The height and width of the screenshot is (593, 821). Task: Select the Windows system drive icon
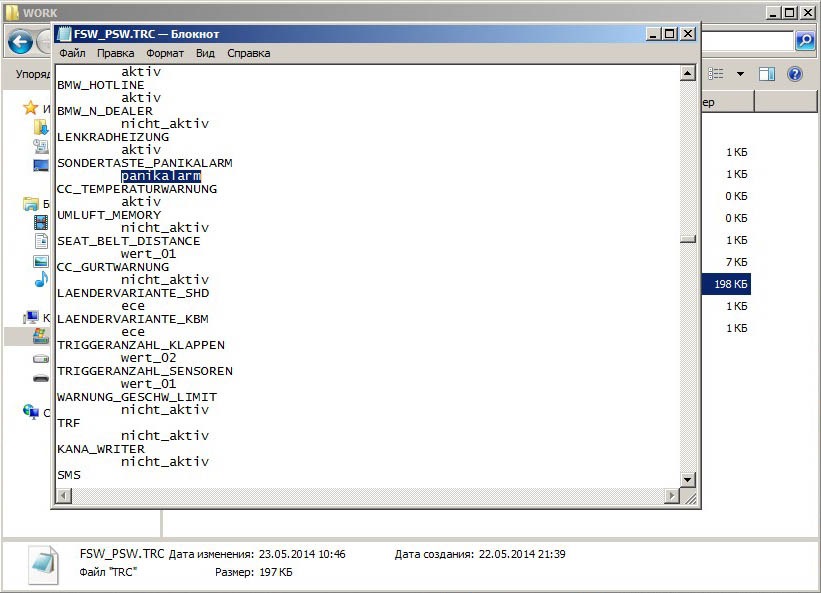[41, 336]
